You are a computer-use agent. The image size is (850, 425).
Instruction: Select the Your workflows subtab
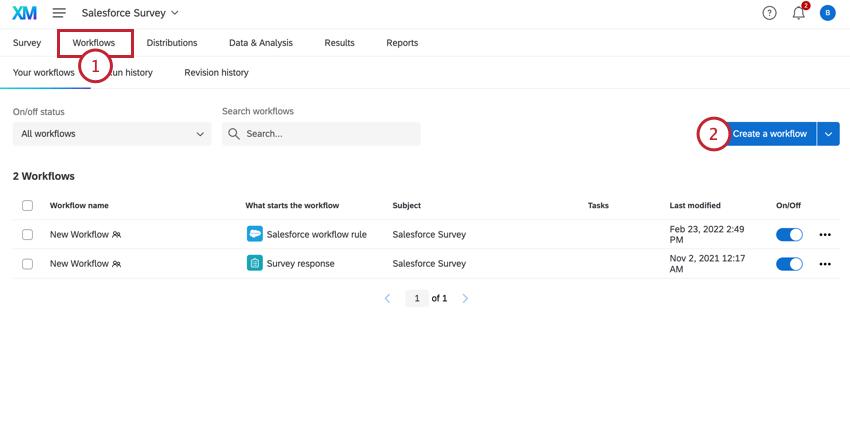point(44,73)
